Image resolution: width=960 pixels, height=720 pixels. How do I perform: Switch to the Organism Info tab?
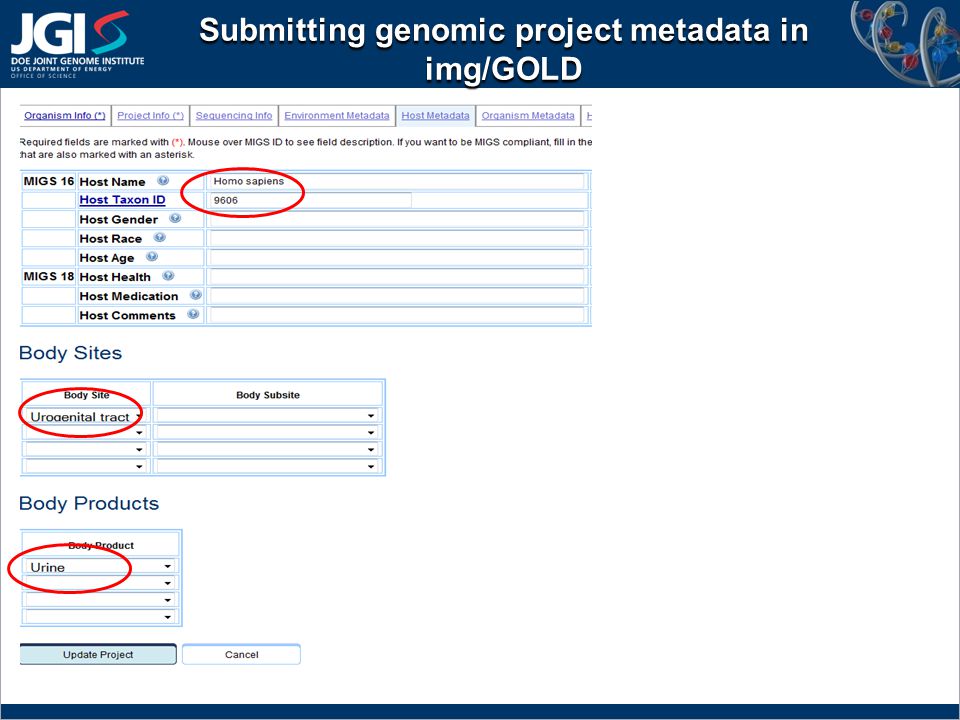(x=64, y=115)
